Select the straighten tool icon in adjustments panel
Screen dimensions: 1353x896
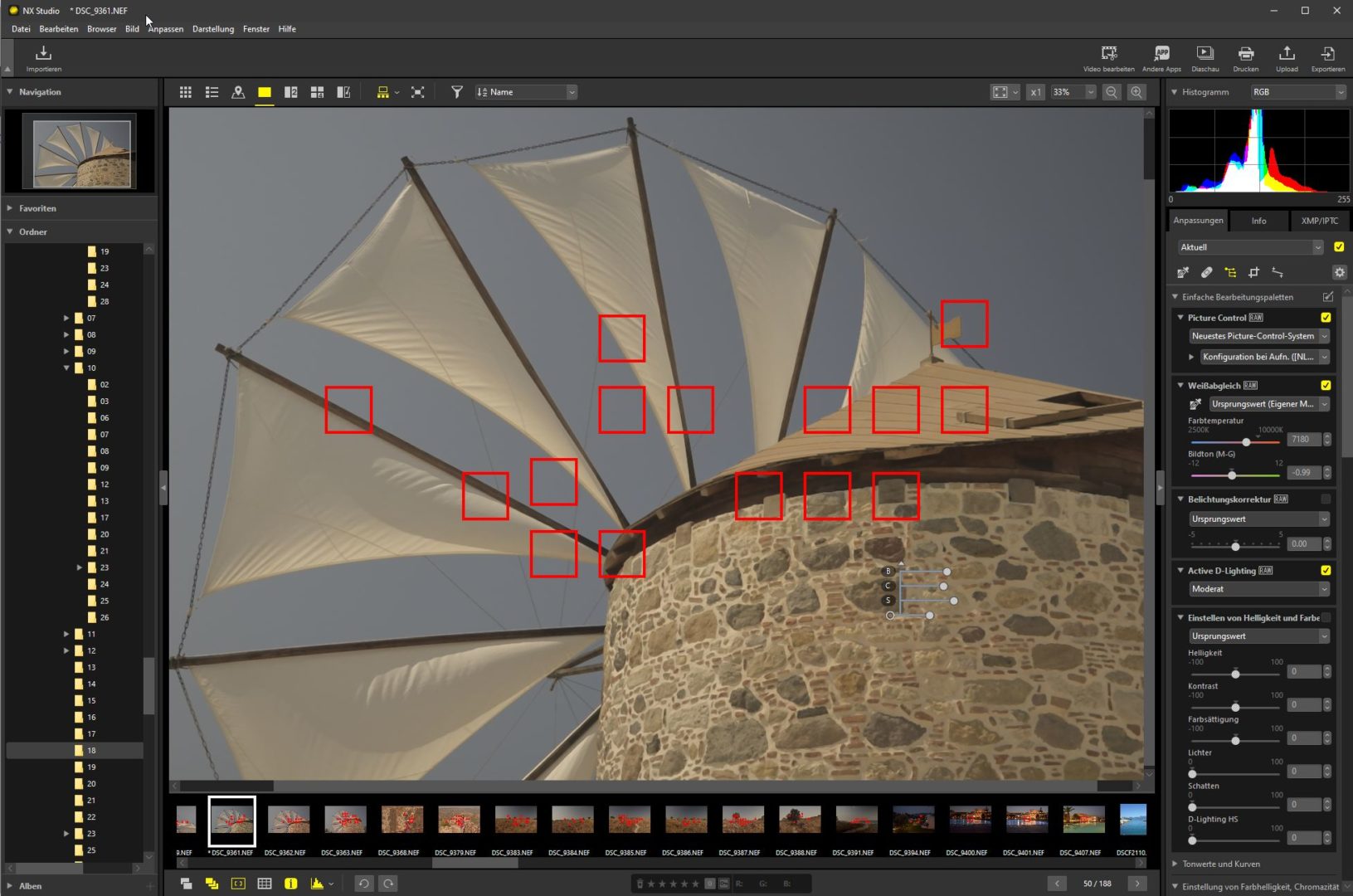pos(1278,271)
